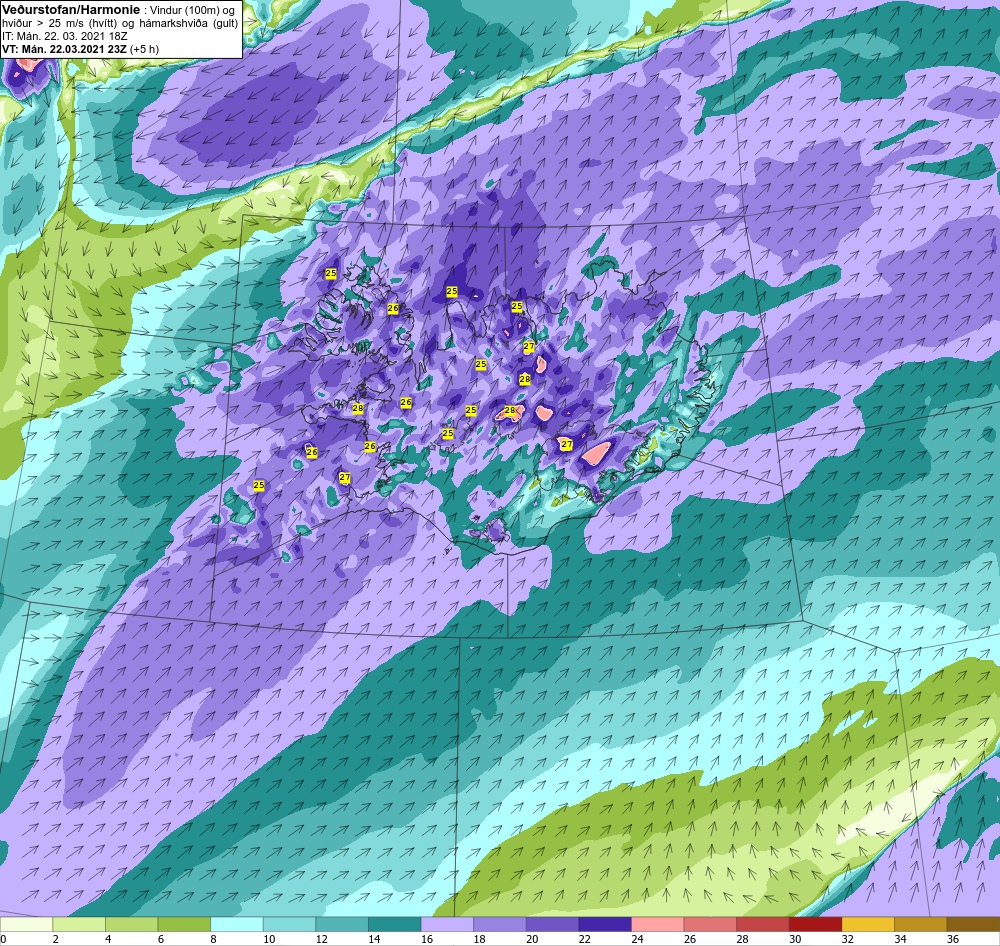This screenshot has width=1000, height=946.
Task: Click the (+5 h) forecast offset text
Action: (144, 48)
